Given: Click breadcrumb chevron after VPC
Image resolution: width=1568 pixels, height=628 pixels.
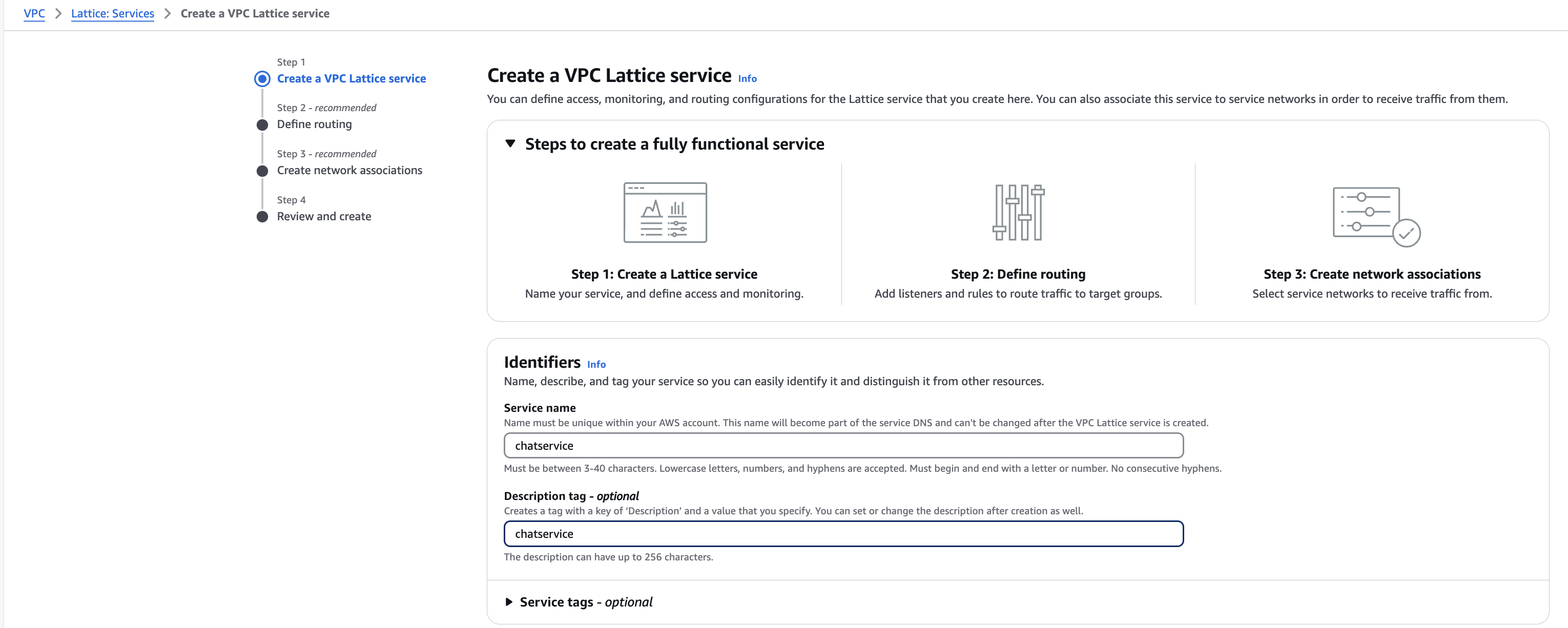Looking at the screenshot, I should (x=58, y=13).
